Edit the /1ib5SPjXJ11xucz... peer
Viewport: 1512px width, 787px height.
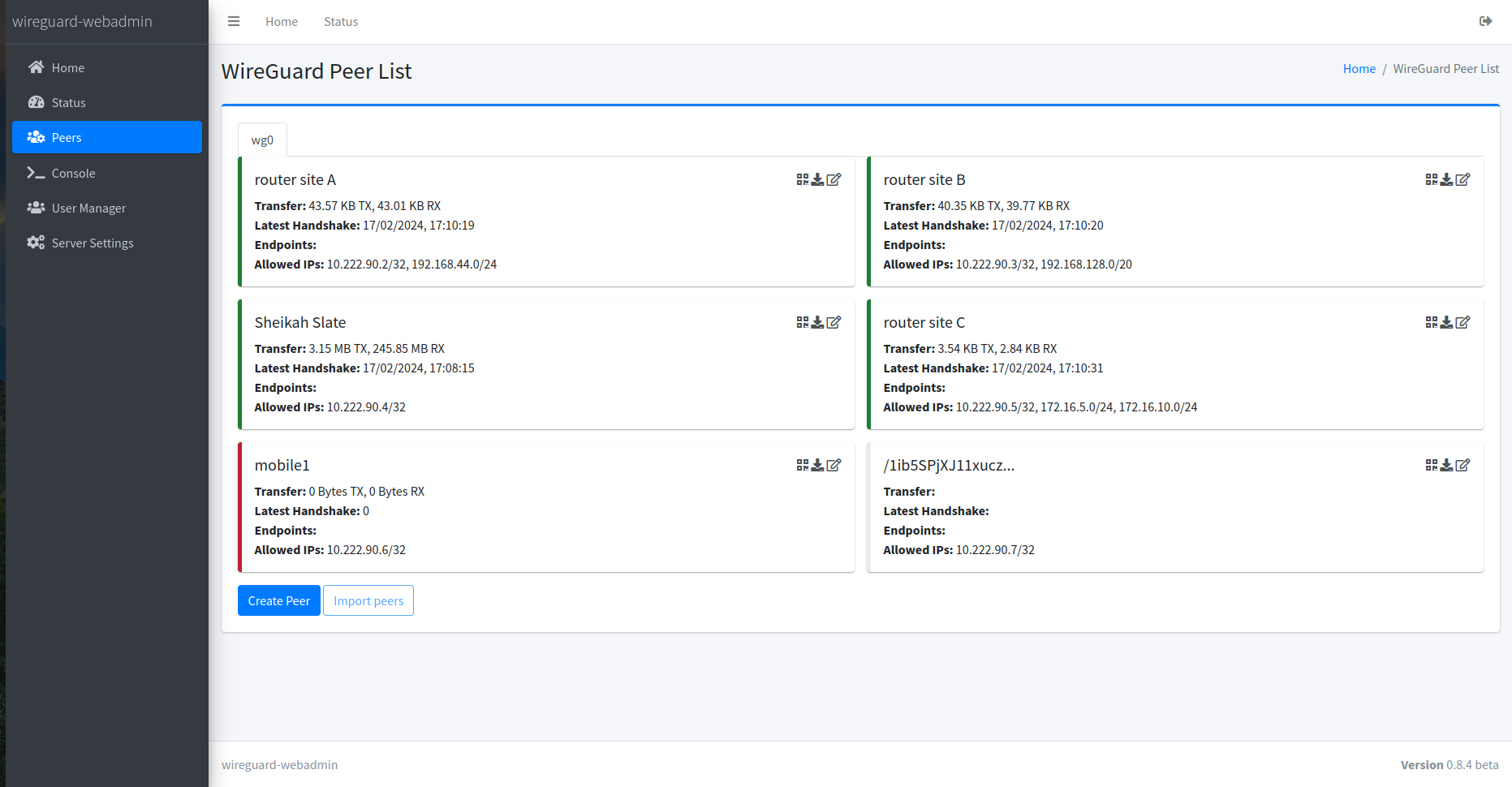1462,465
